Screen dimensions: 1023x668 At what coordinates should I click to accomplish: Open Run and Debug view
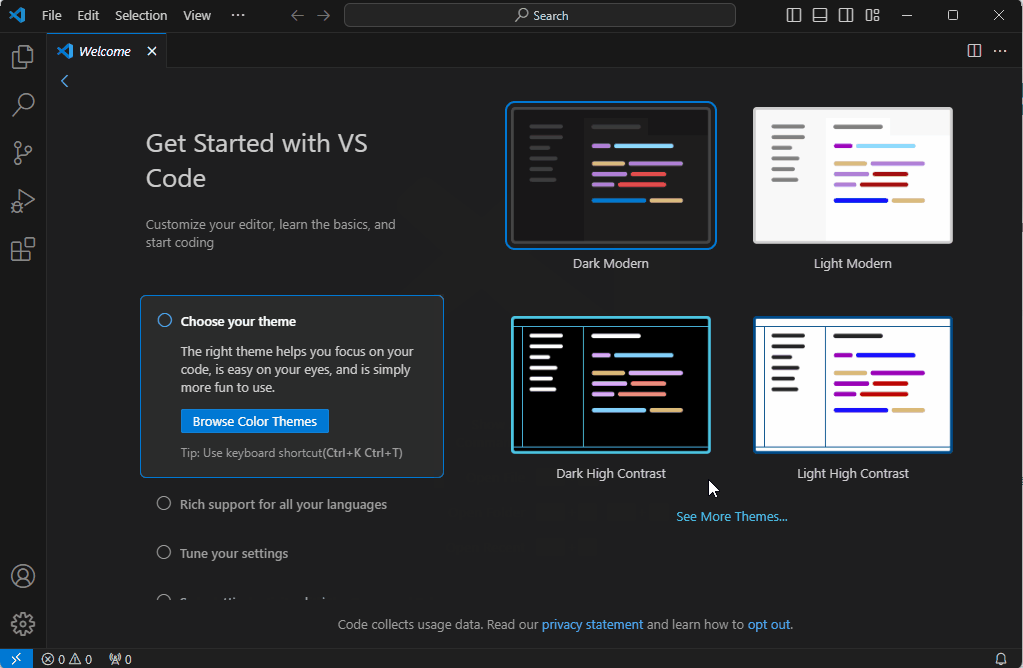(x=22, y=201)
